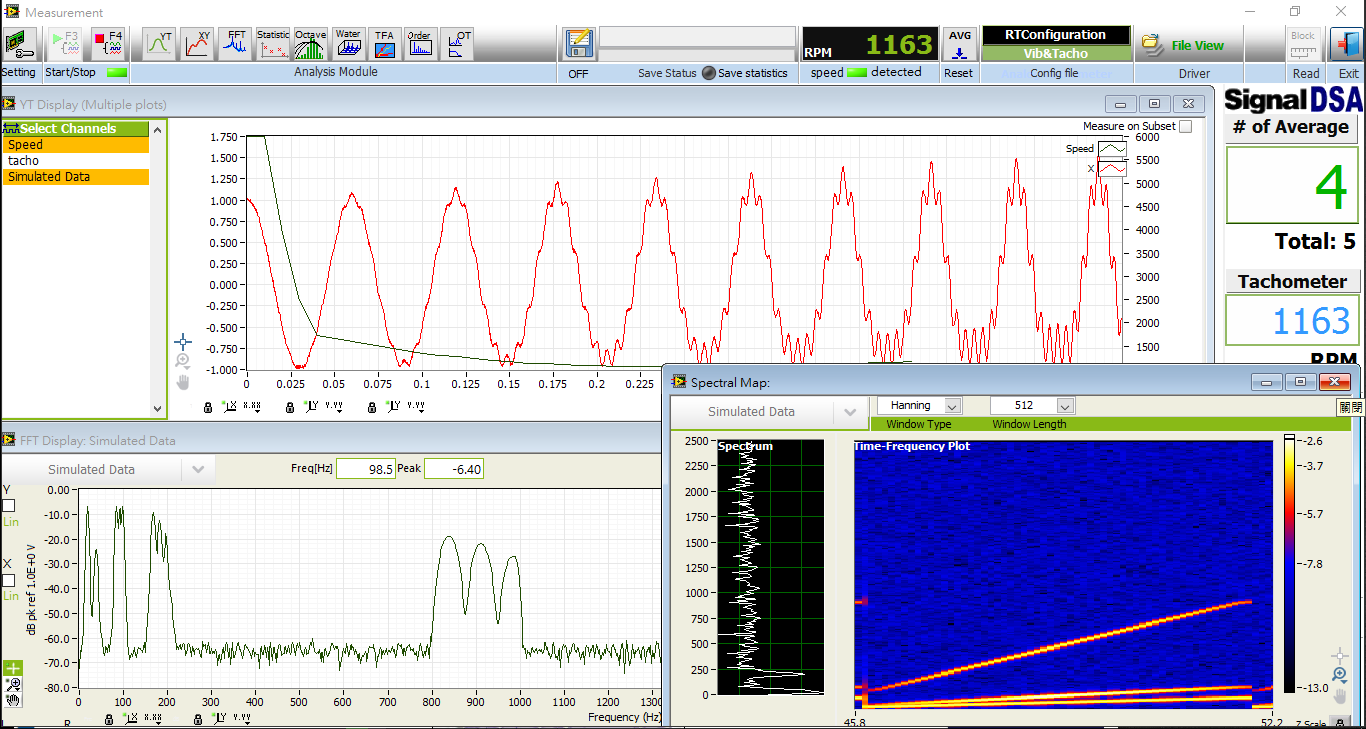Select zoom tool in Spectral Map
This screenshot has height=729, width=1366.
coord(1340,675)
